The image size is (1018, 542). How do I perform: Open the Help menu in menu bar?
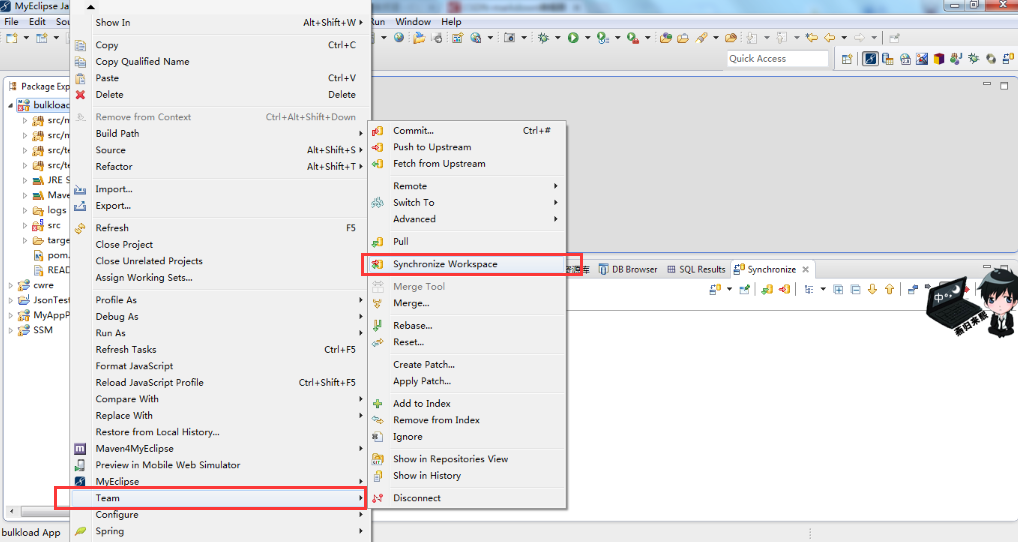[x=451, y=22]
